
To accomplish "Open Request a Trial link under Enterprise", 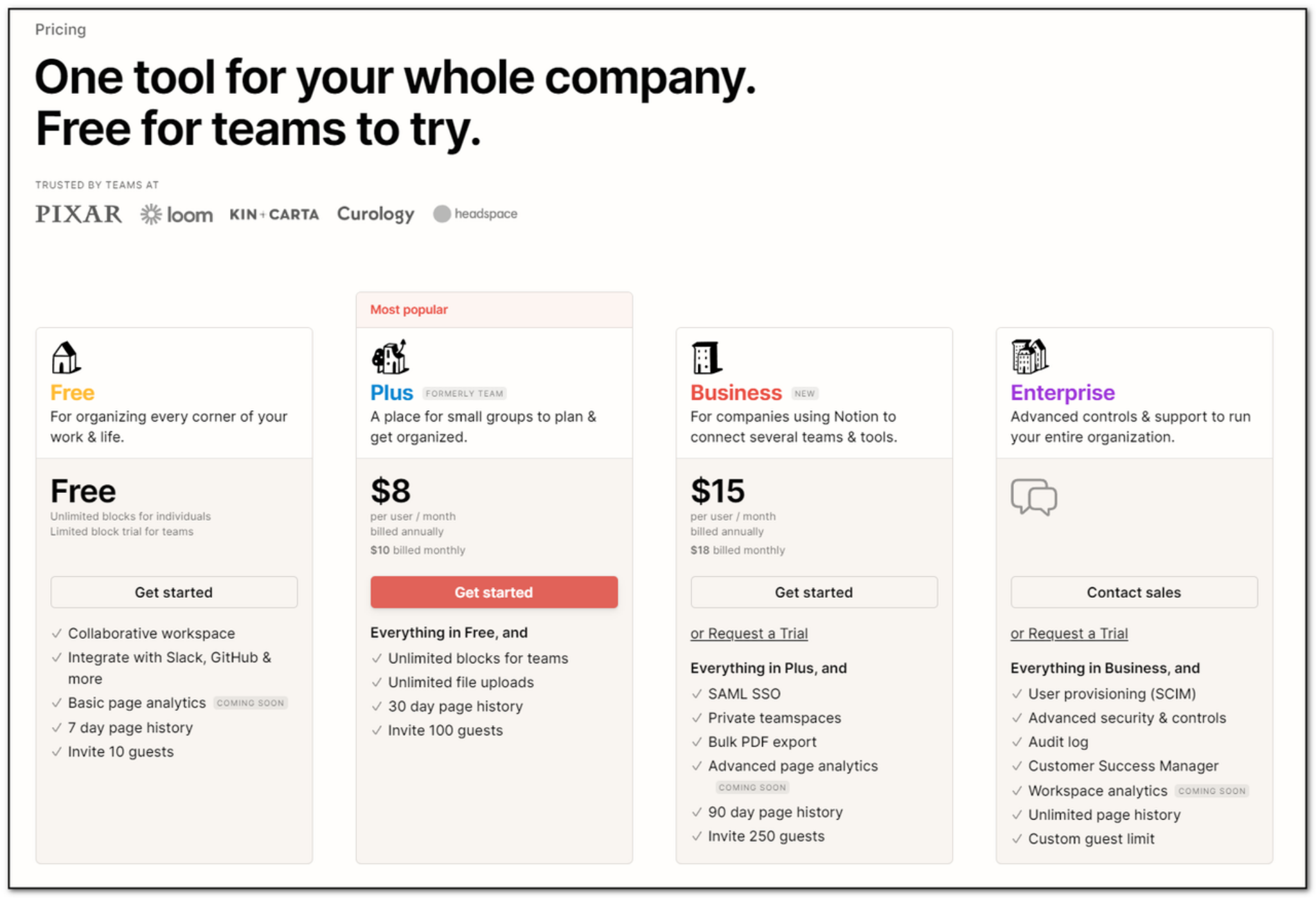I will [1069, 633].
